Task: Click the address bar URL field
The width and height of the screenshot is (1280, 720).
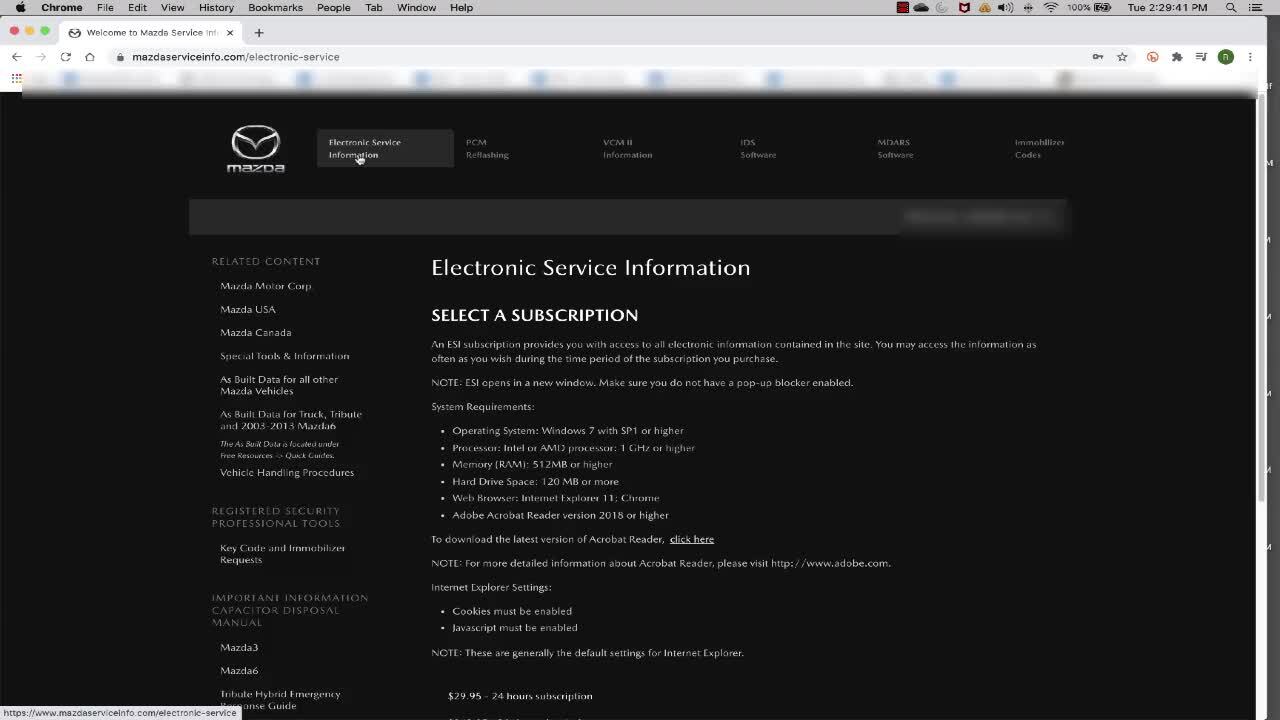Action: tap(600, 57)
